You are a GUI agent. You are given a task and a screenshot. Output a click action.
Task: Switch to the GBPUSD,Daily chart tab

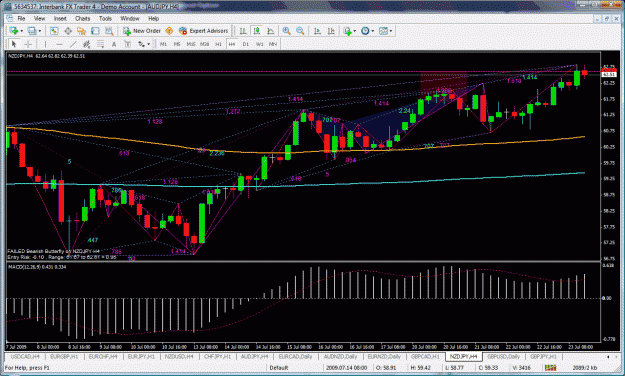click(503, 356)
